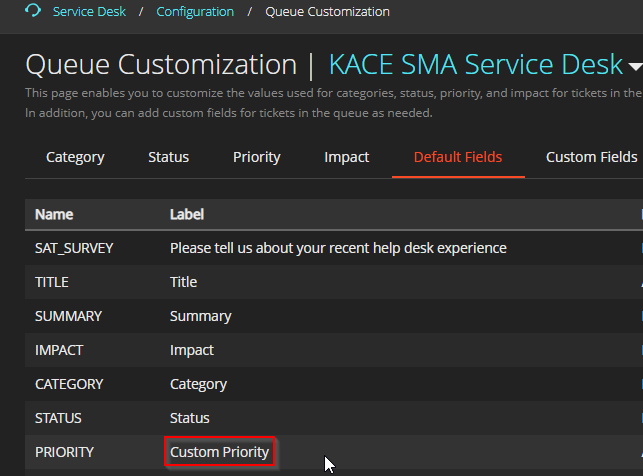Click the 'Queue Customization' breadcrumb text
This screenshot has width=643, height=476.
327,11
